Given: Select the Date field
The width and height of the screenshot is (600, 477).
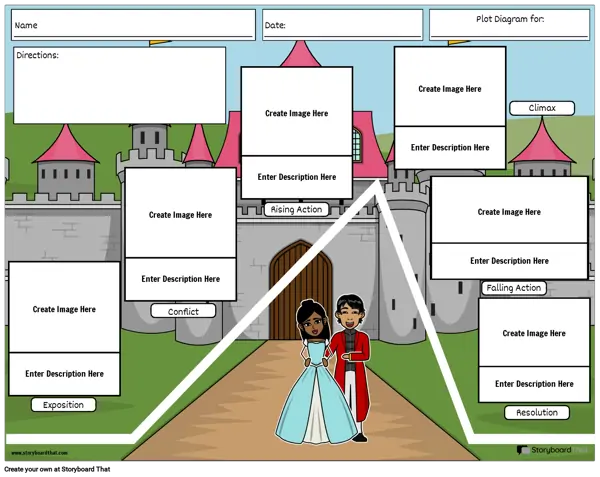Looking at the screenshot, I should (342, 25).
